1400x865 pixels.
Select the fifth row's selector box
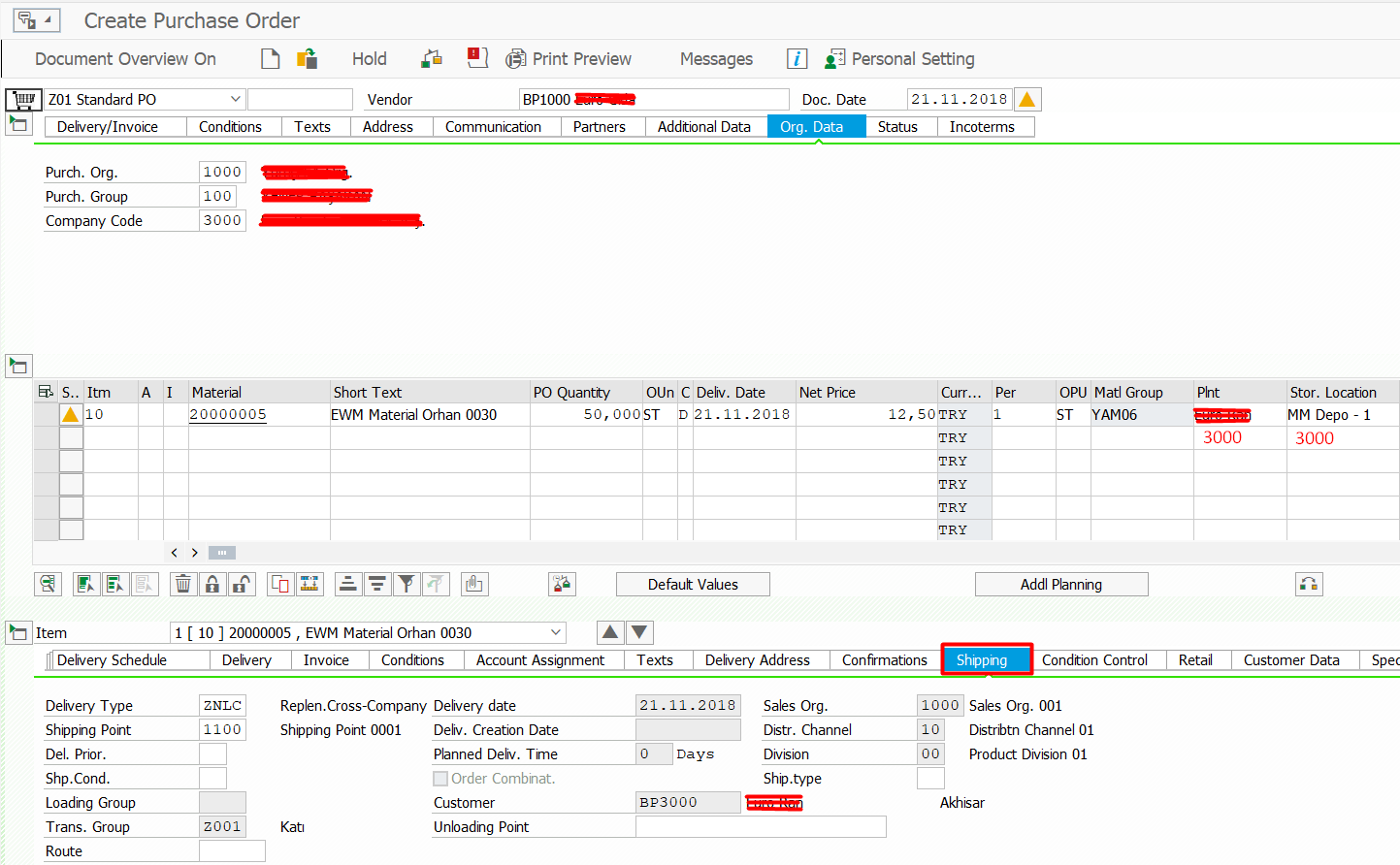(x=71, y=507)
